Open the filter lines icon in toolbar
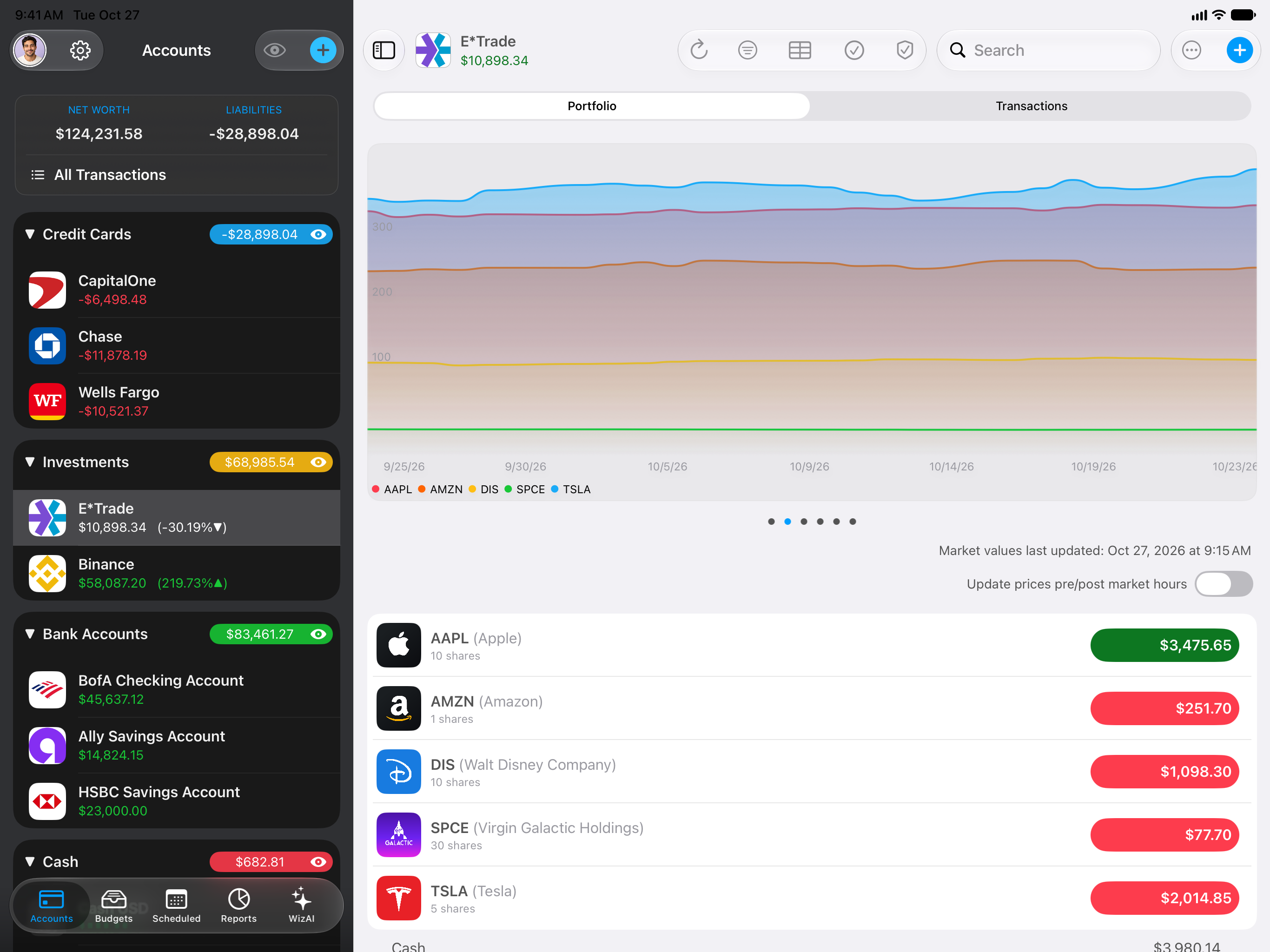The height and width of the screenshot is (952, 1270). (747, 51)
